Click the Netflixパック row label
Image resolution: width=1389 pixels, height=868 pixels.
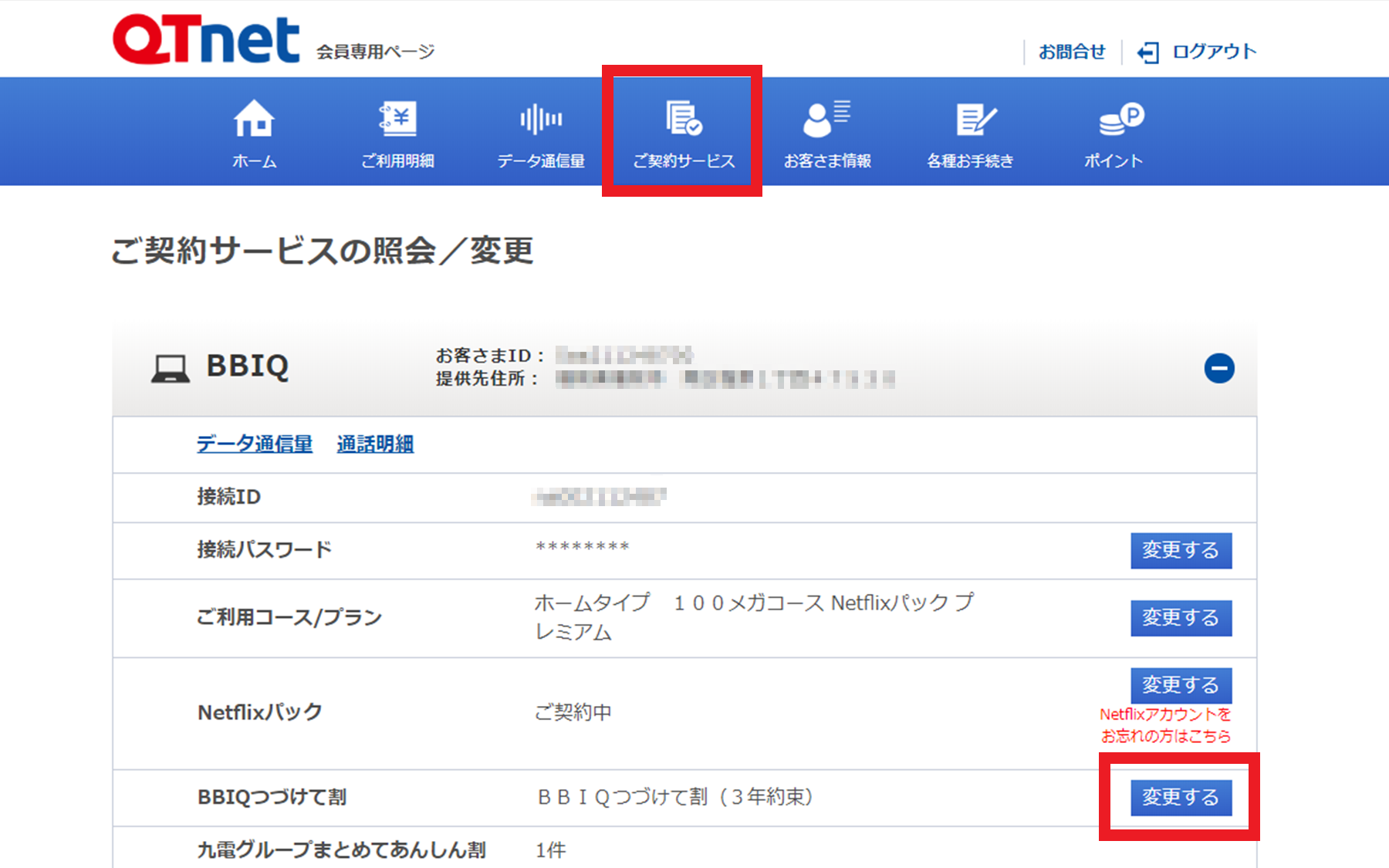point(259,712)
